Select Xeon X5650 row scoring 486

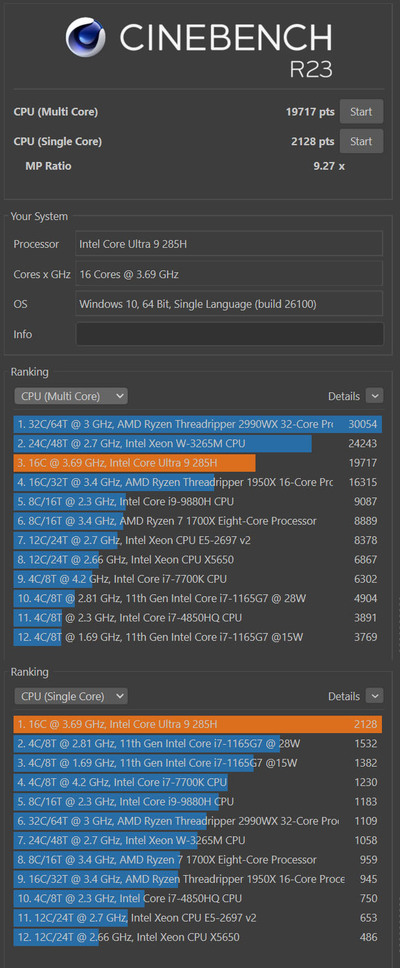tap(198, 937)
